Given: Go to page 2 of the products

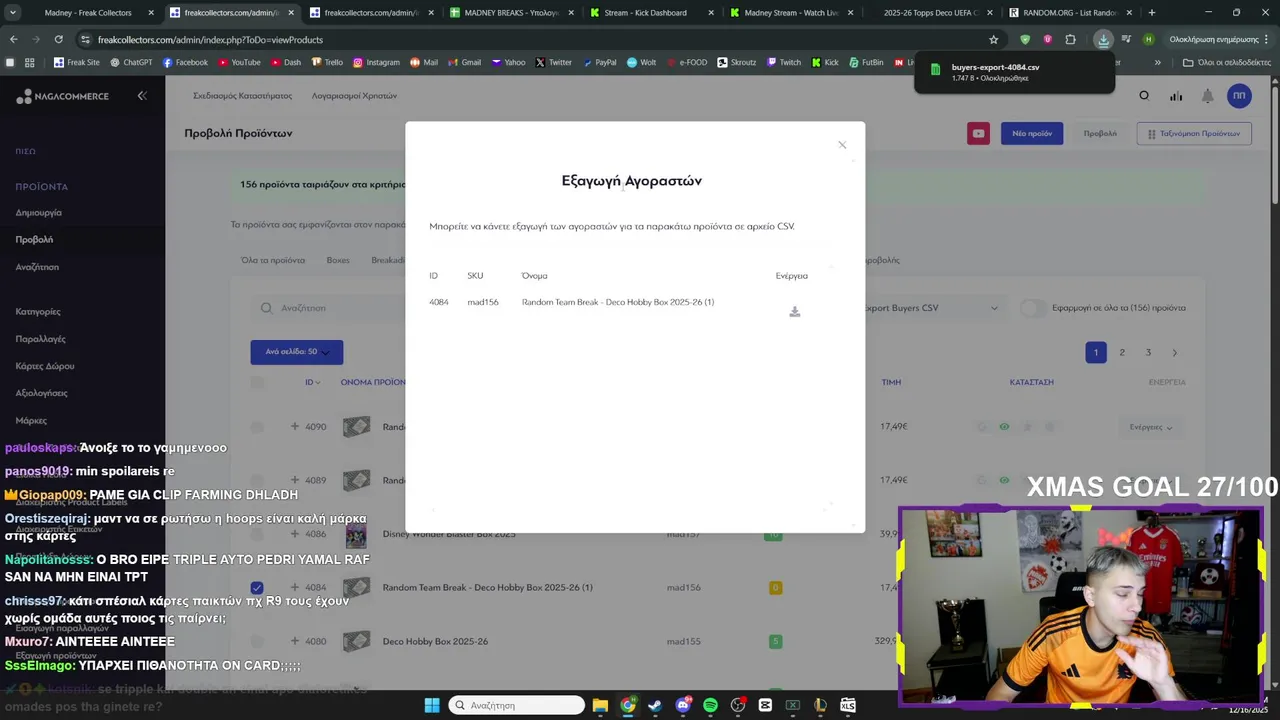Looking at the screenshot, I should (x=1122, y=352).
